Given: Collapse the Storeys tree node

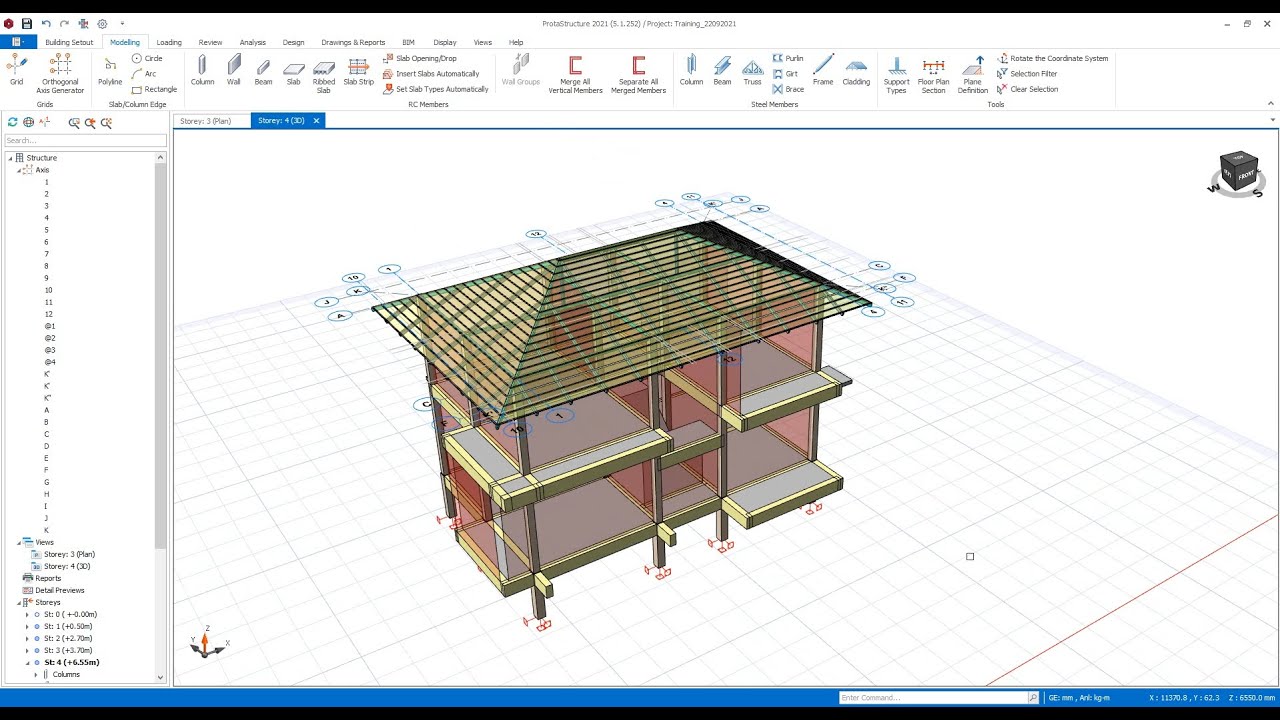Looking at the screenshot, I should pos(19,602).
